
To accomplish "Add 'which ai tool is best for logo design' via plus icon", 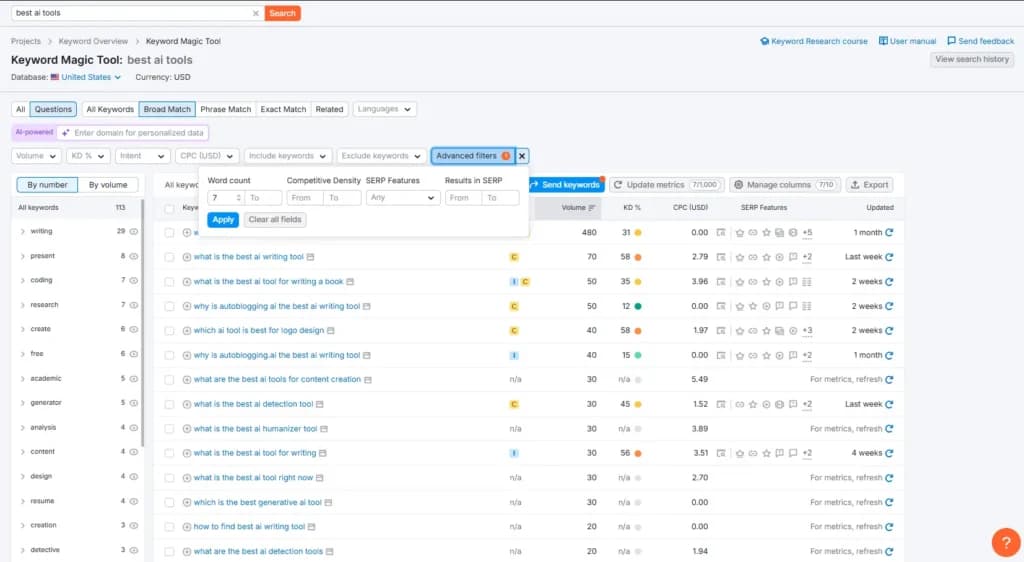I will [x=187, y=331].
